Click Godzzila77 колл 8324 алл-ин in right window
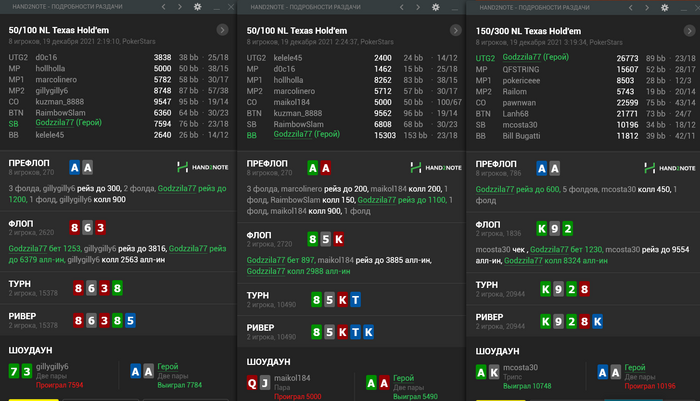 pyautogui.click(x=556, y=260)
